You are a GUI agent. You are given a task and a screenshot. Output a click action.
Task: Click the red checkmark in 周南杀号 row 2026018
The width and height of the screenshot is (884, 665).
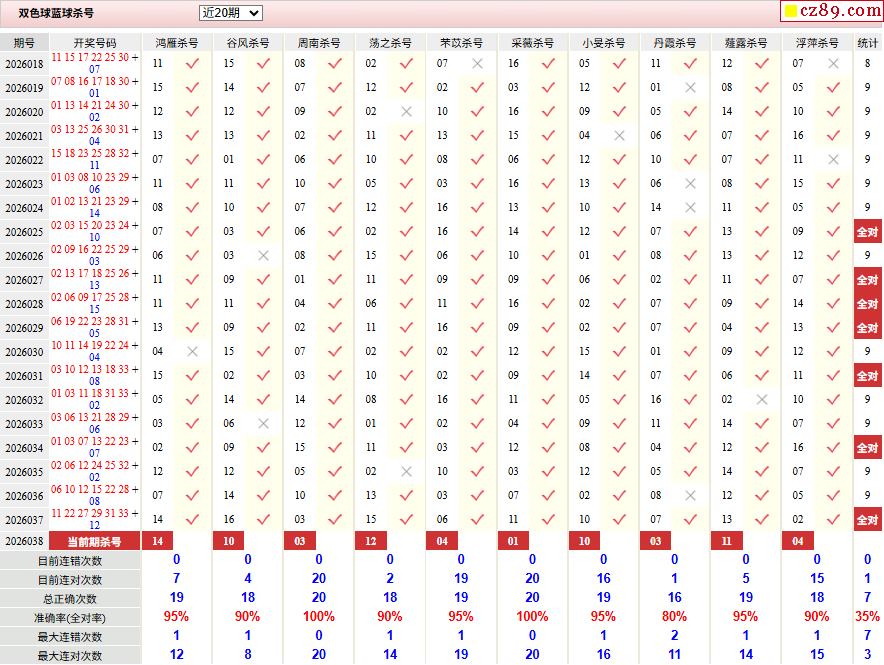[334, 63]
